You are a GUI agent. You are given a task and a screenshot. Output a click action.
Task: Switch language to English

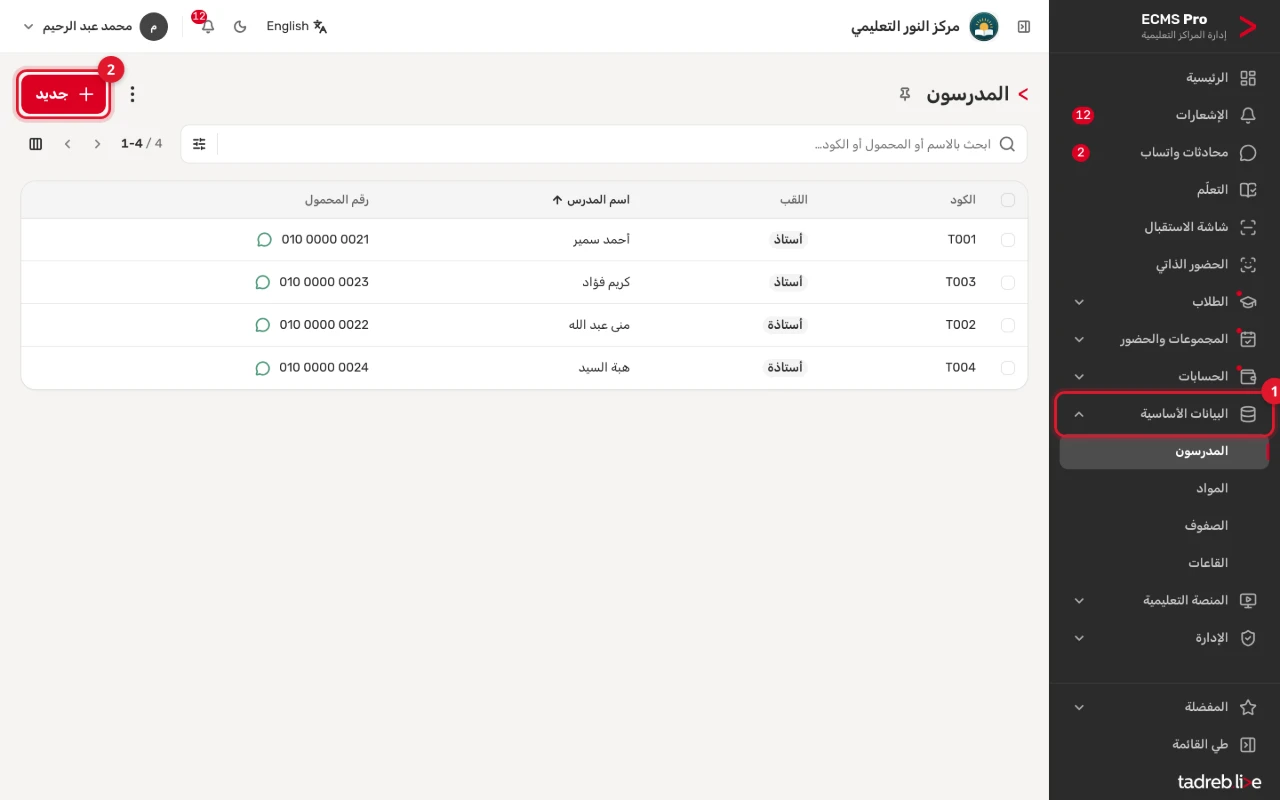pyautogui.click(x=297, y=27)
